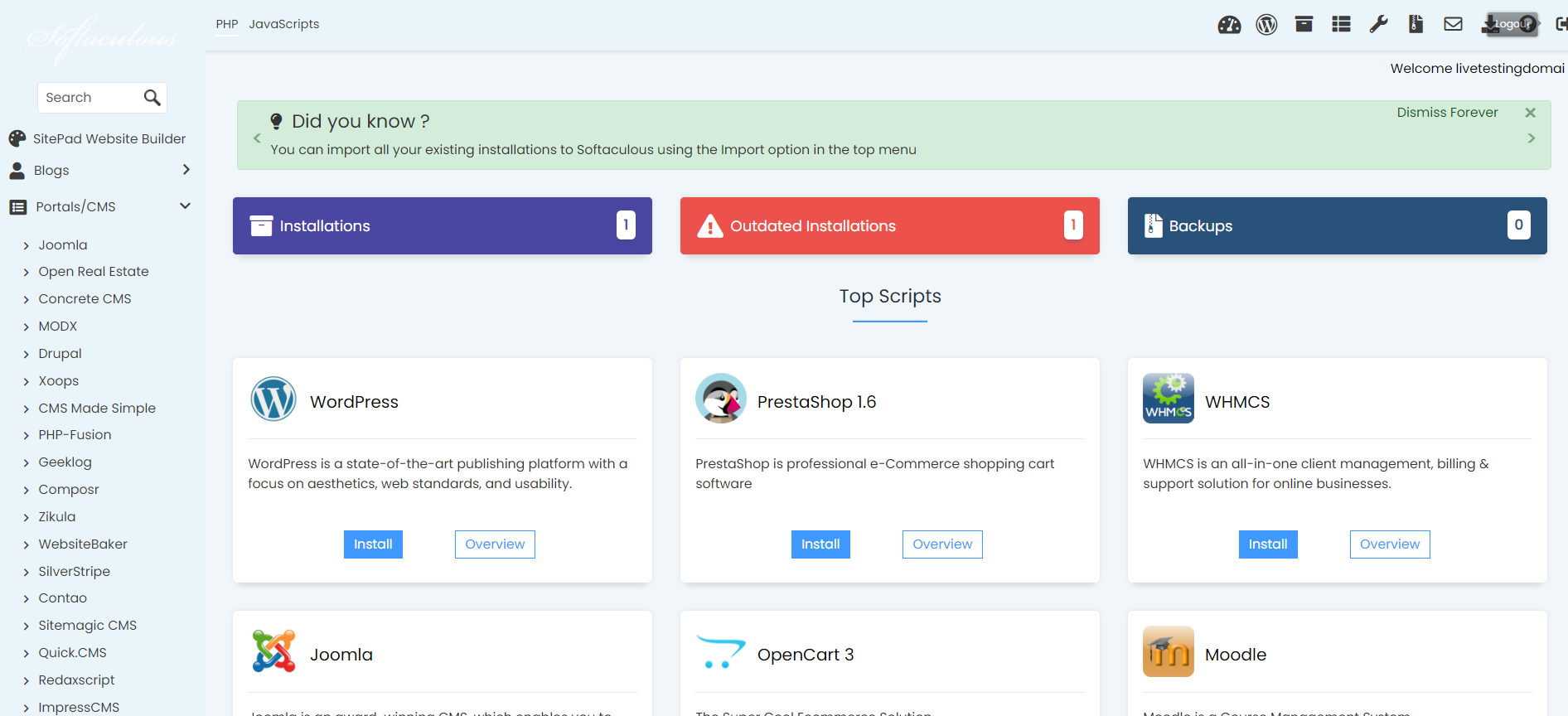Click the Search input field
1568x716 pixels.
point(90,98)
